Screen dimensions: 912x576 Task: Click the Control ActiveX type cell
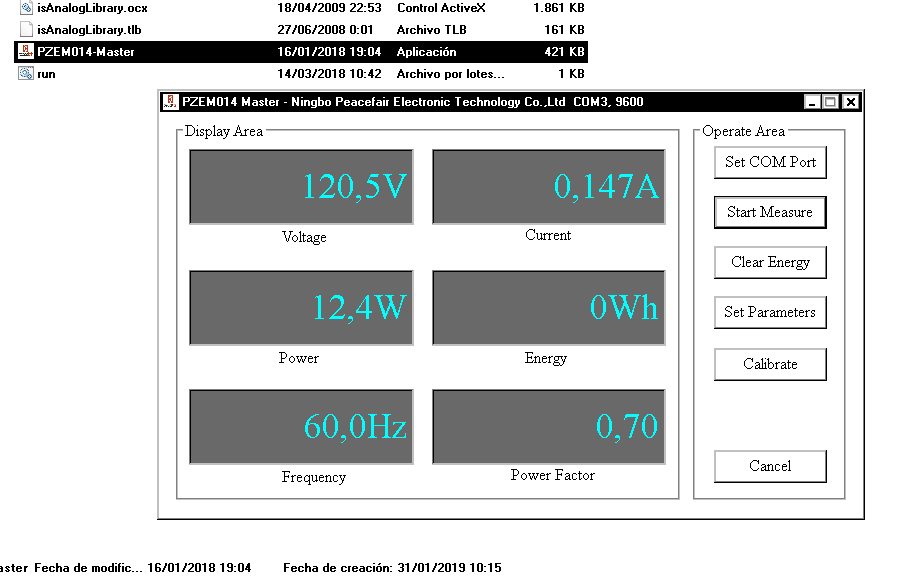click(441, 8)
